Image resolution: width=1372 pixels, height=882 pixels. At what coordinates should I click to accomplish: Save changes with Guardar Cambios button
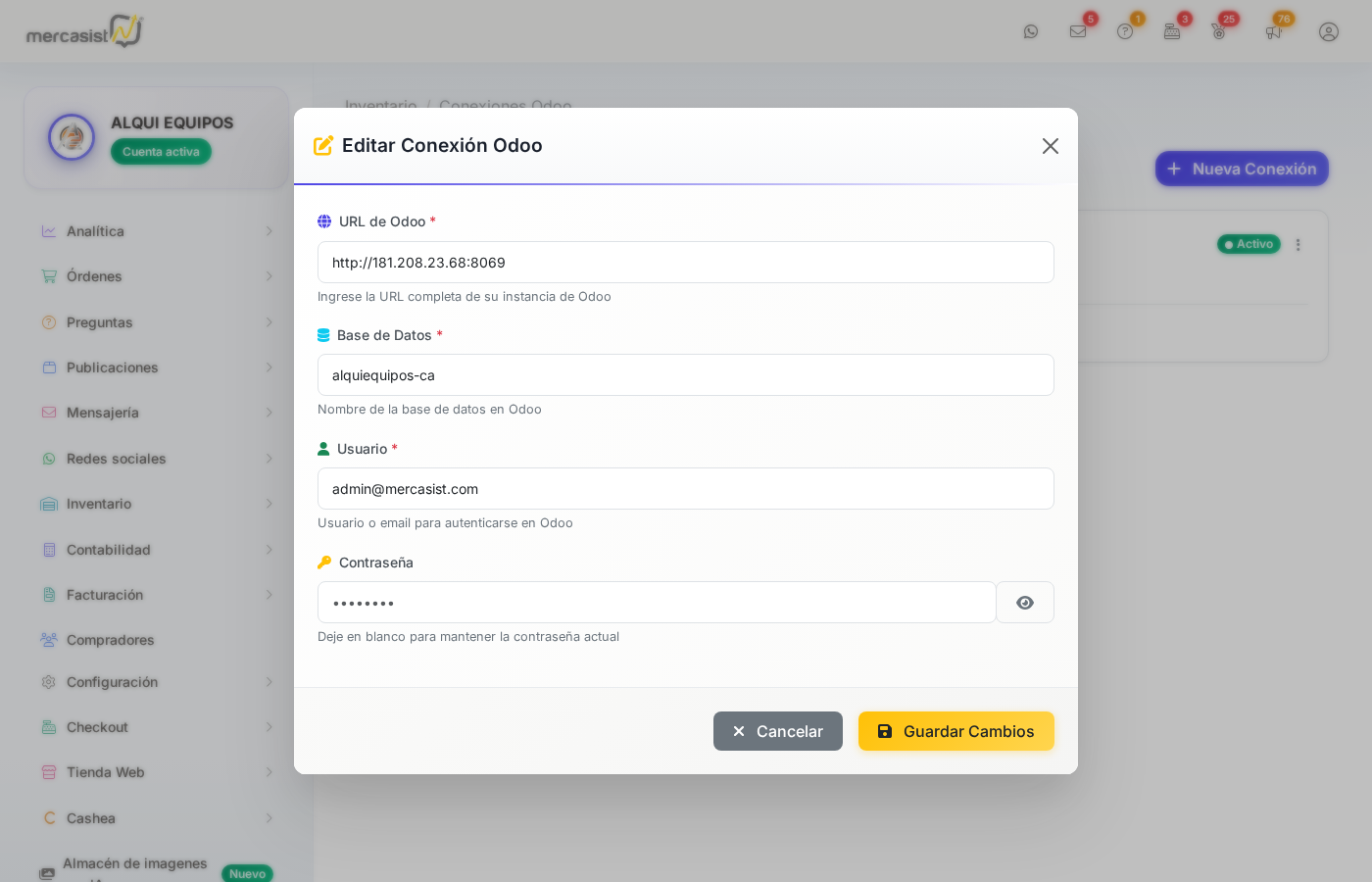coord(955,731)
